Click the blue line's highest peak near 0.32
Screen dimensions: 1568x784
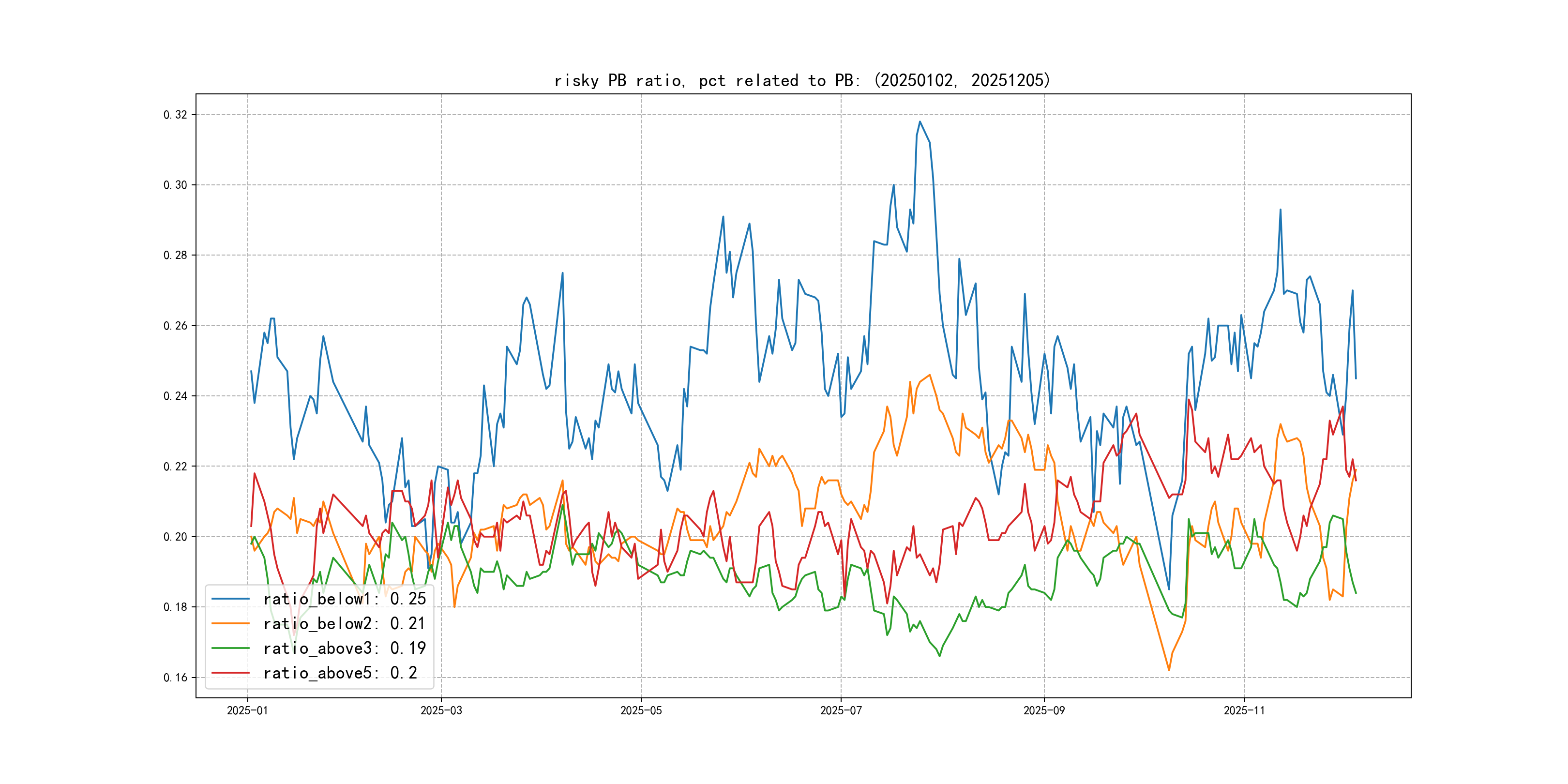tap(920, 122)
